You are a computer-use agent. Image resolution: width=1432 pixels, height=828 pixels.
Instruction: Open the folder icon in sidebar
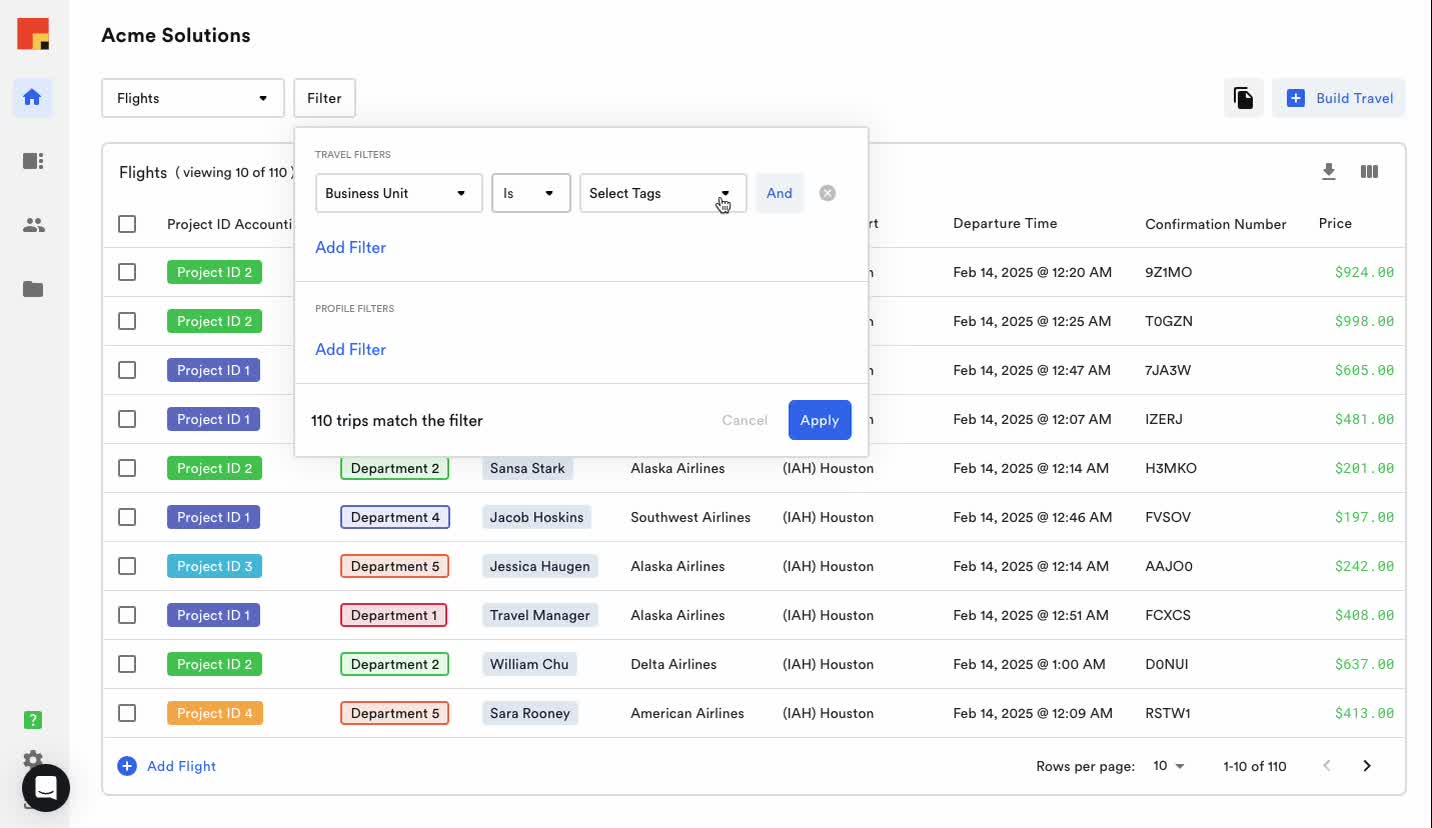33,289
